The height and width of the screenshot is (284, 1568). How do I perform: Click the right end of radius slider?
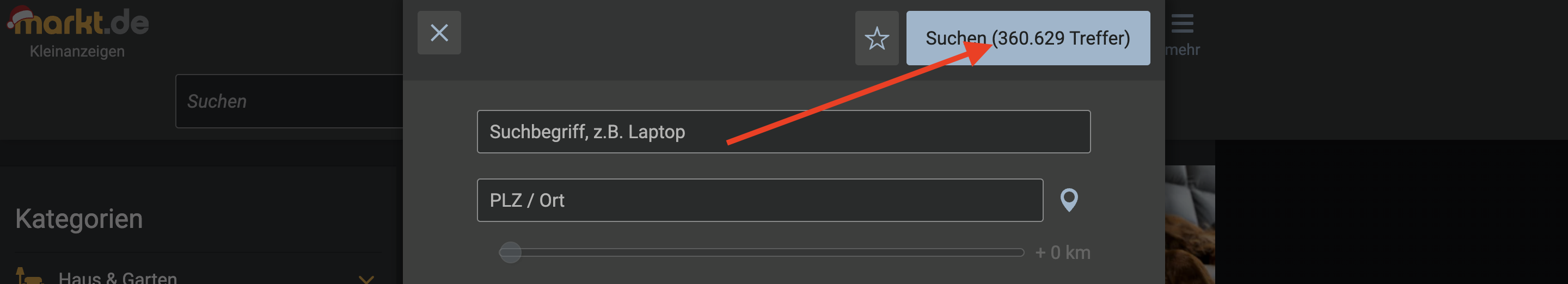(x=1020, y=252)
